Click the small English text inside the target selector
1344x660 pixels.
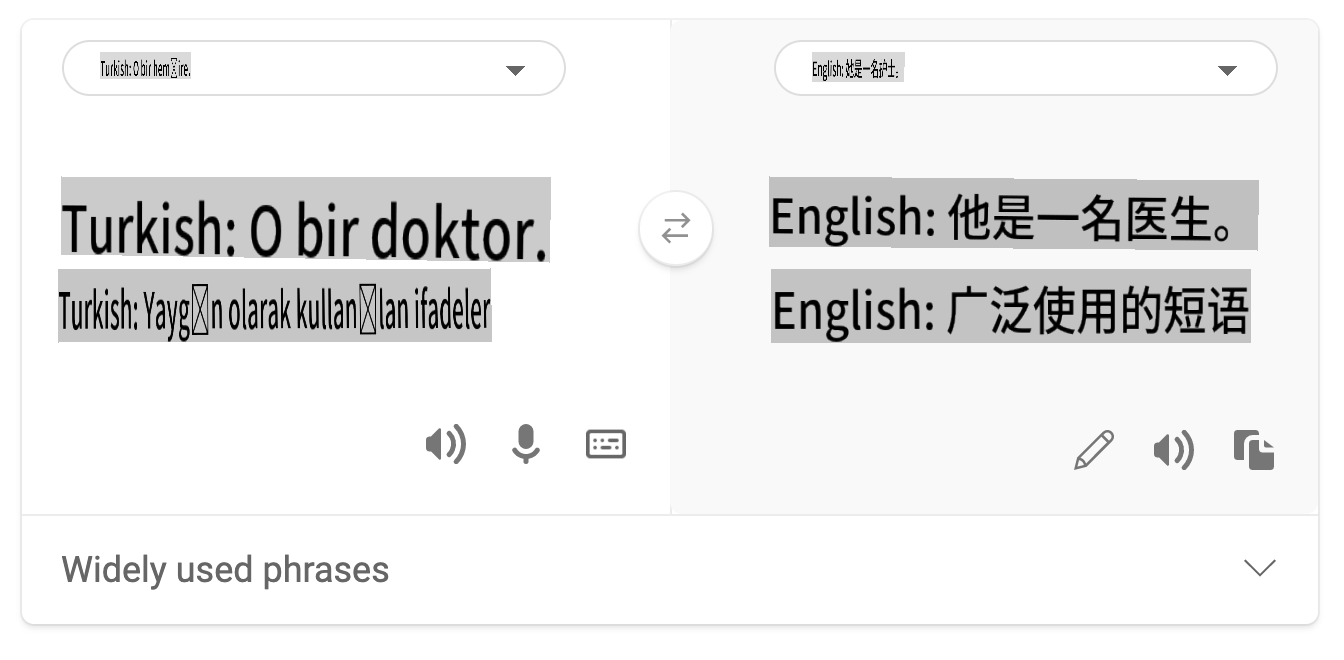point(857,69)
